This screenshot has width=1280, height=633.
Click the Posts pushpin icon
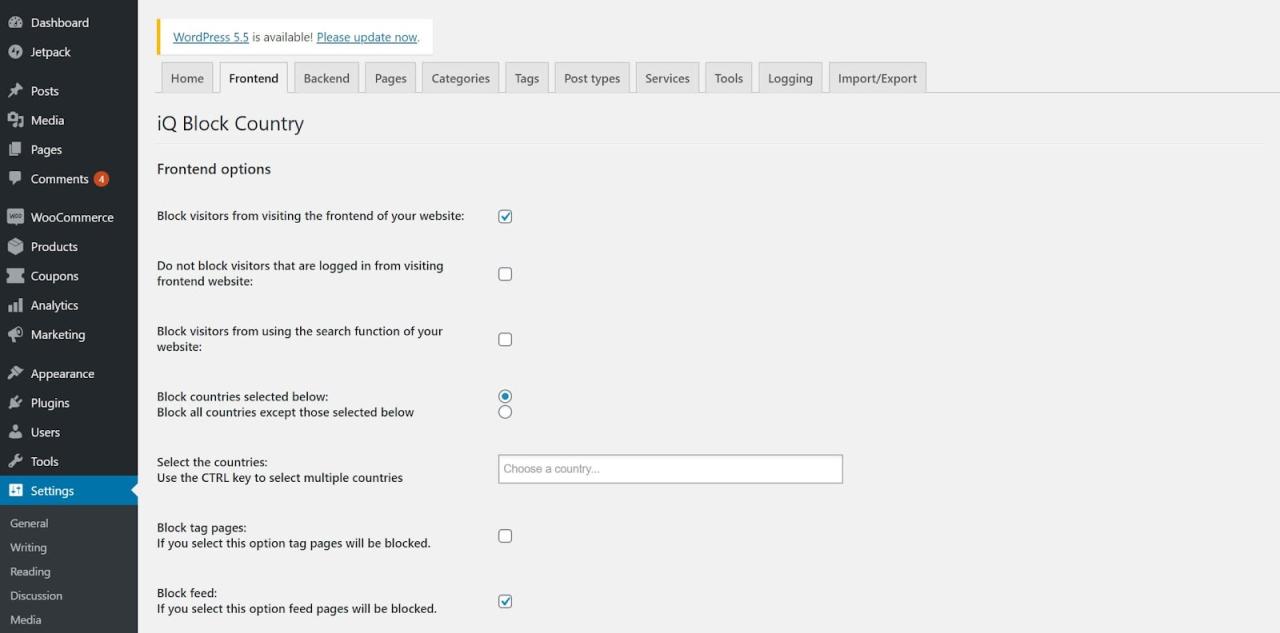(15, 91)
